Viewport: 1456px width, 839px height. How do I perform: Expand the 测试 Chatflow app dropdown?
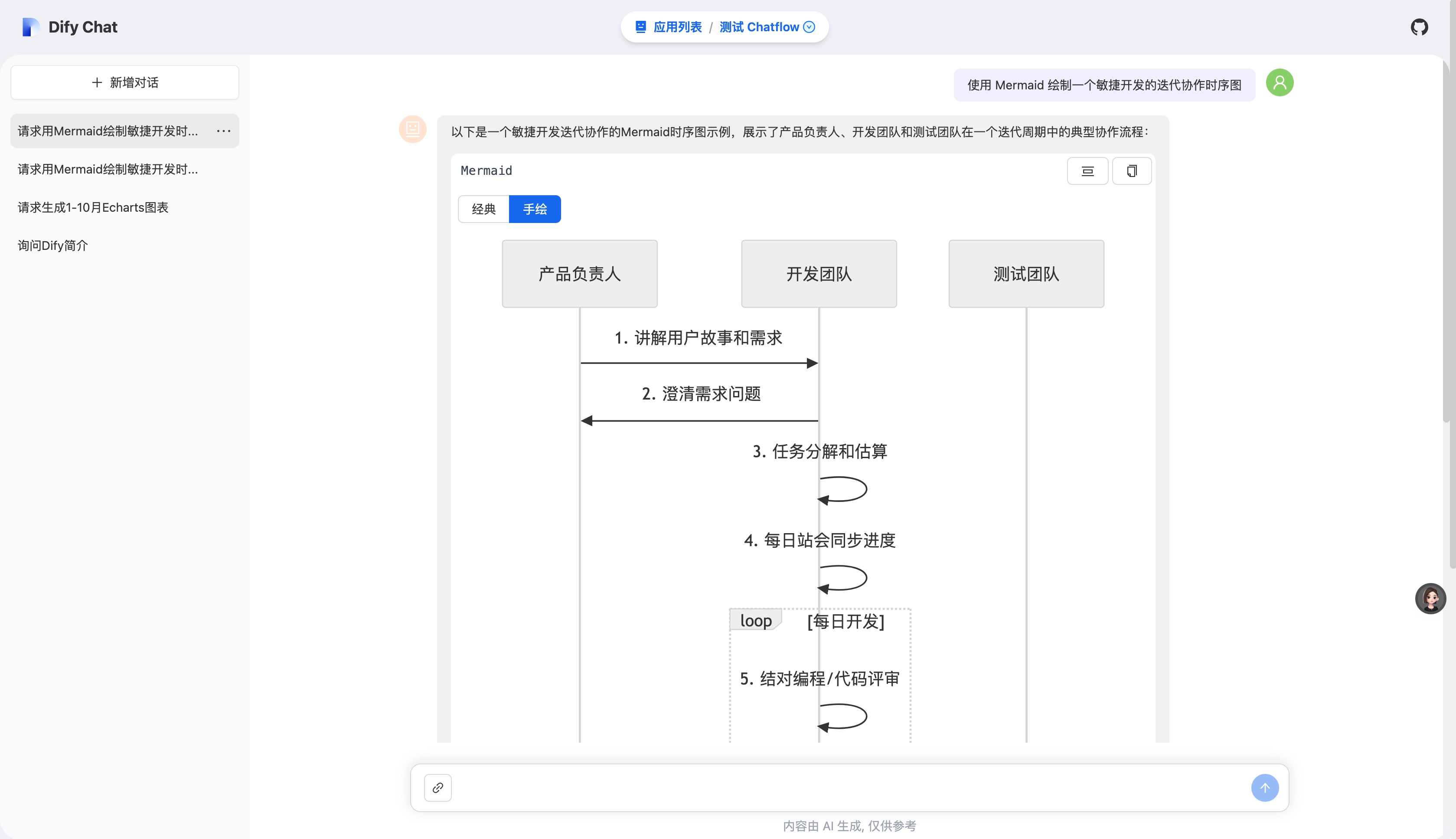click(x=809, y=27)
